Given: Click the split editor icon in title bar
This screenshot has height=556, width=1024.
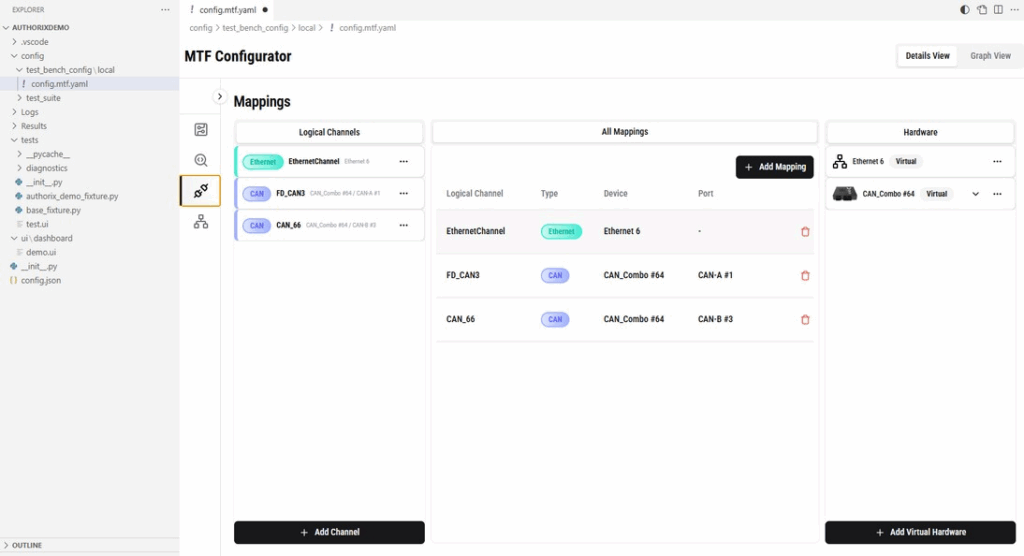Looking at the screenshot, I should point(999,10).
